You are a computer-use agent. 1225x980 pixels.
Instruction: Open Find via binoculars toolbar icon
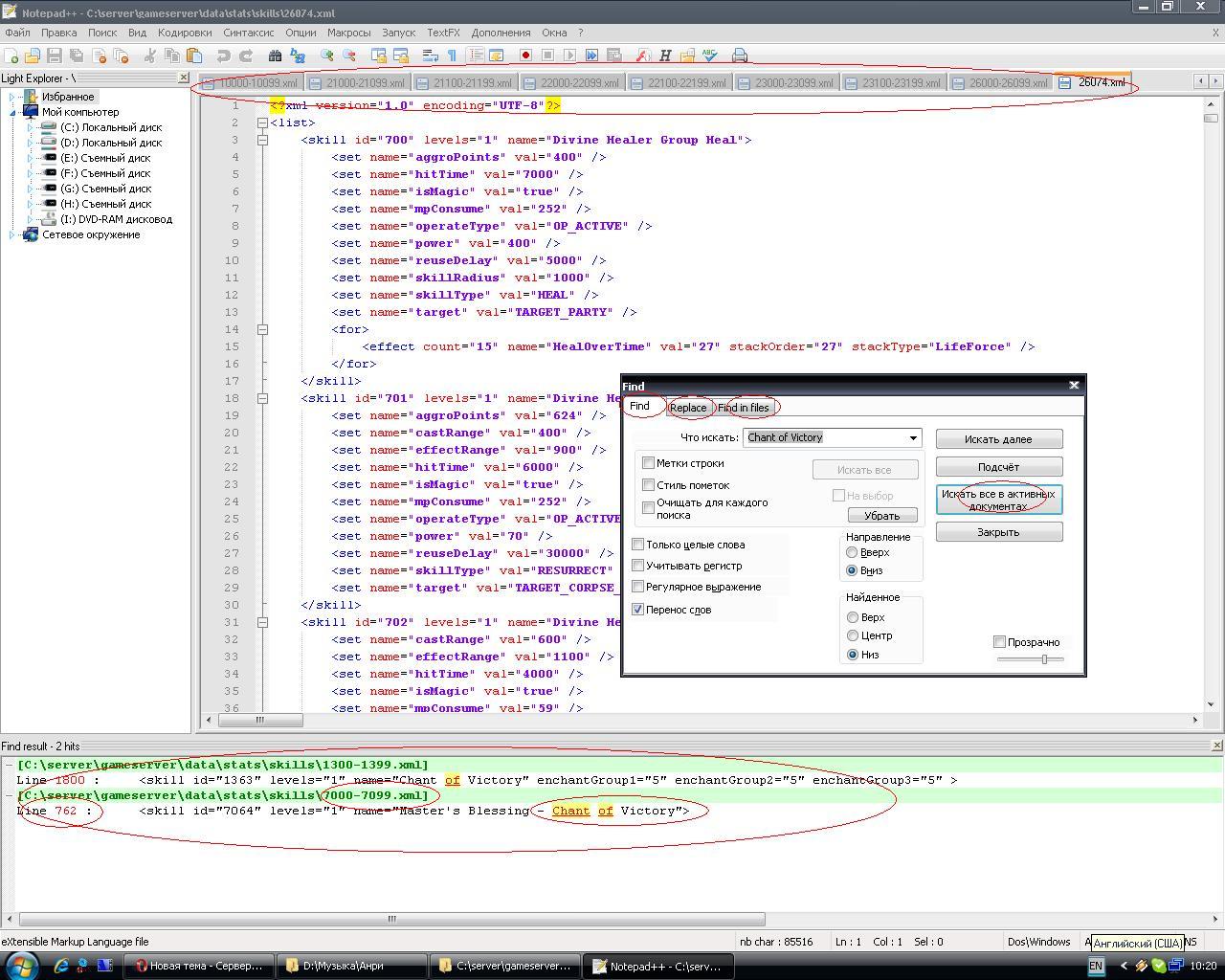coord(276,56)
